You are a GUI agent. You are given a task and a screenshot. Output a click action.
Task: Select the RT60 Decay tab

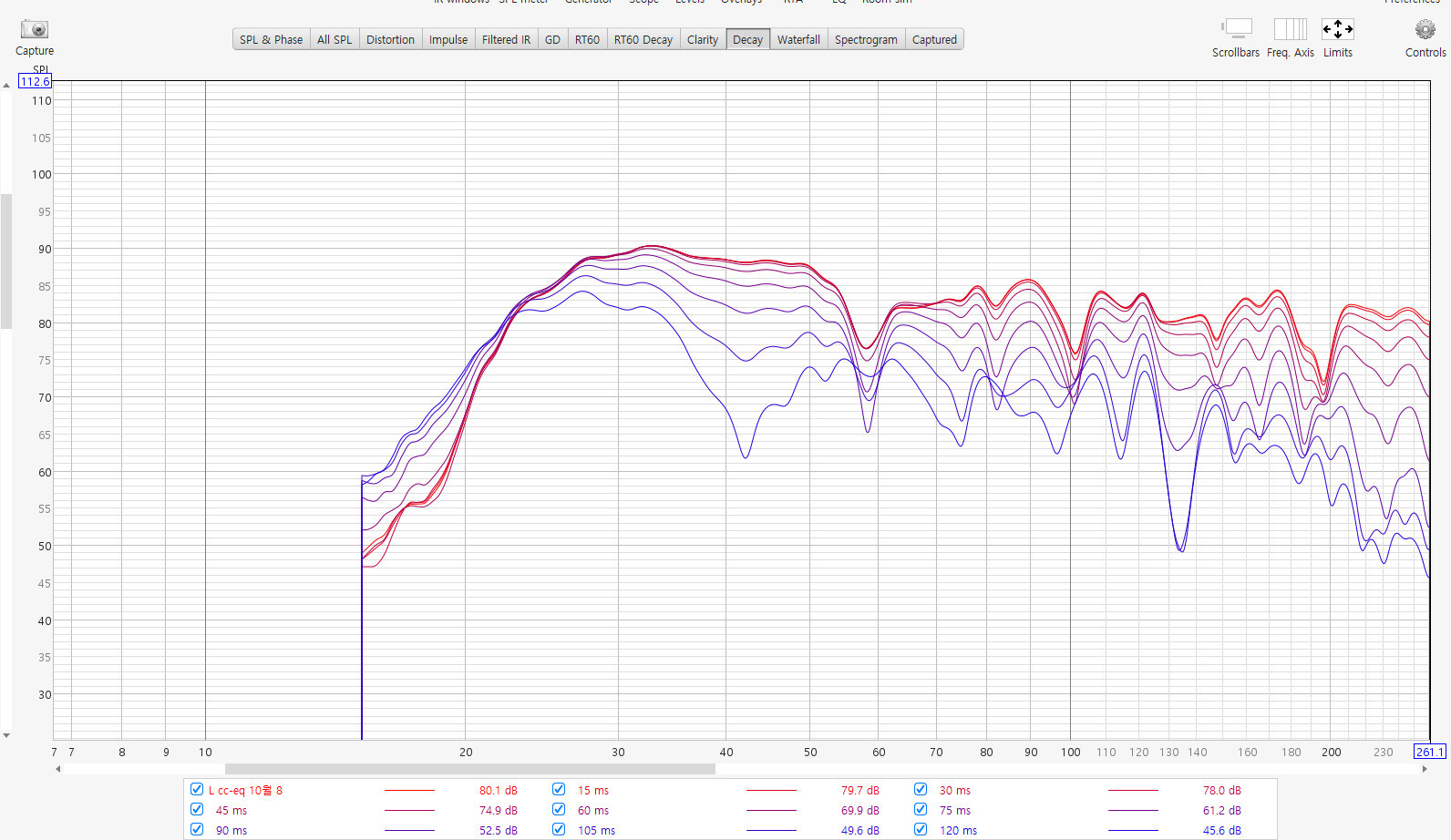[643, 39]
